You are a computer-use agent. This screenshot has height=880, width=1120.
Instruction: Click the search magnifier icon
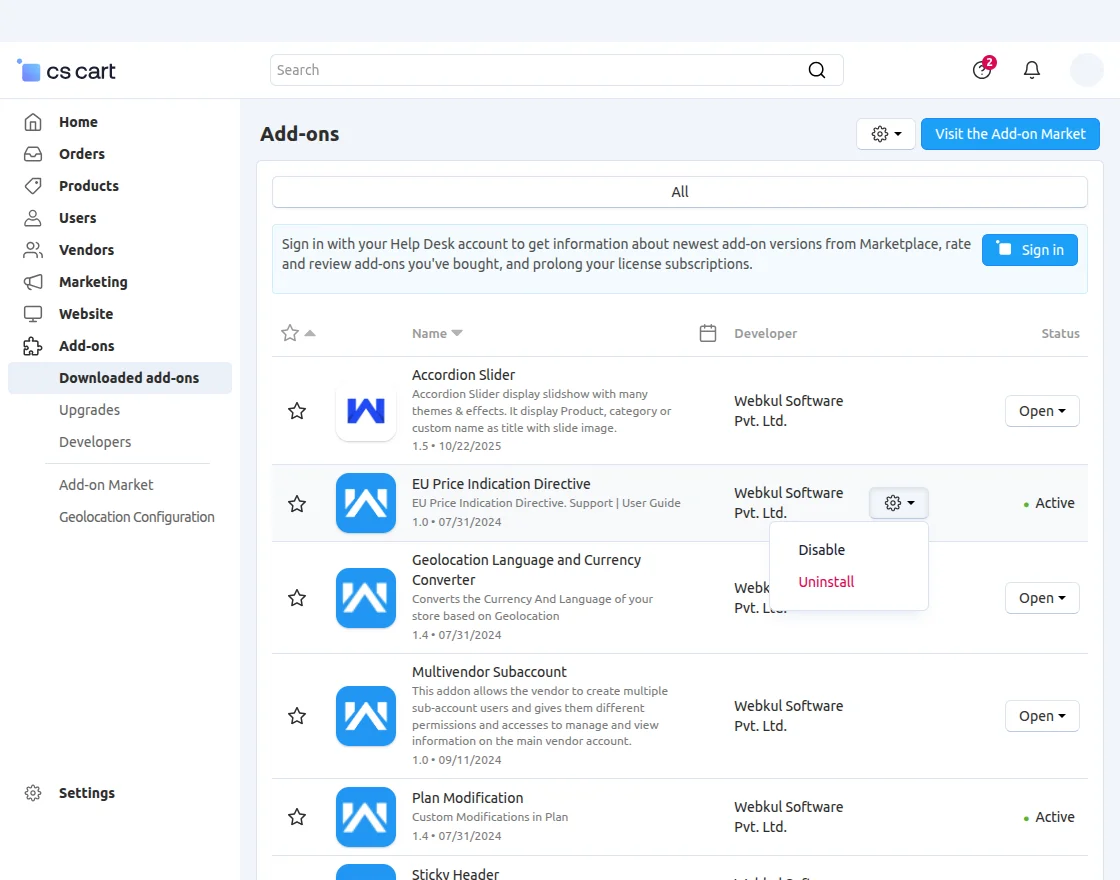[x=817, y=70]
